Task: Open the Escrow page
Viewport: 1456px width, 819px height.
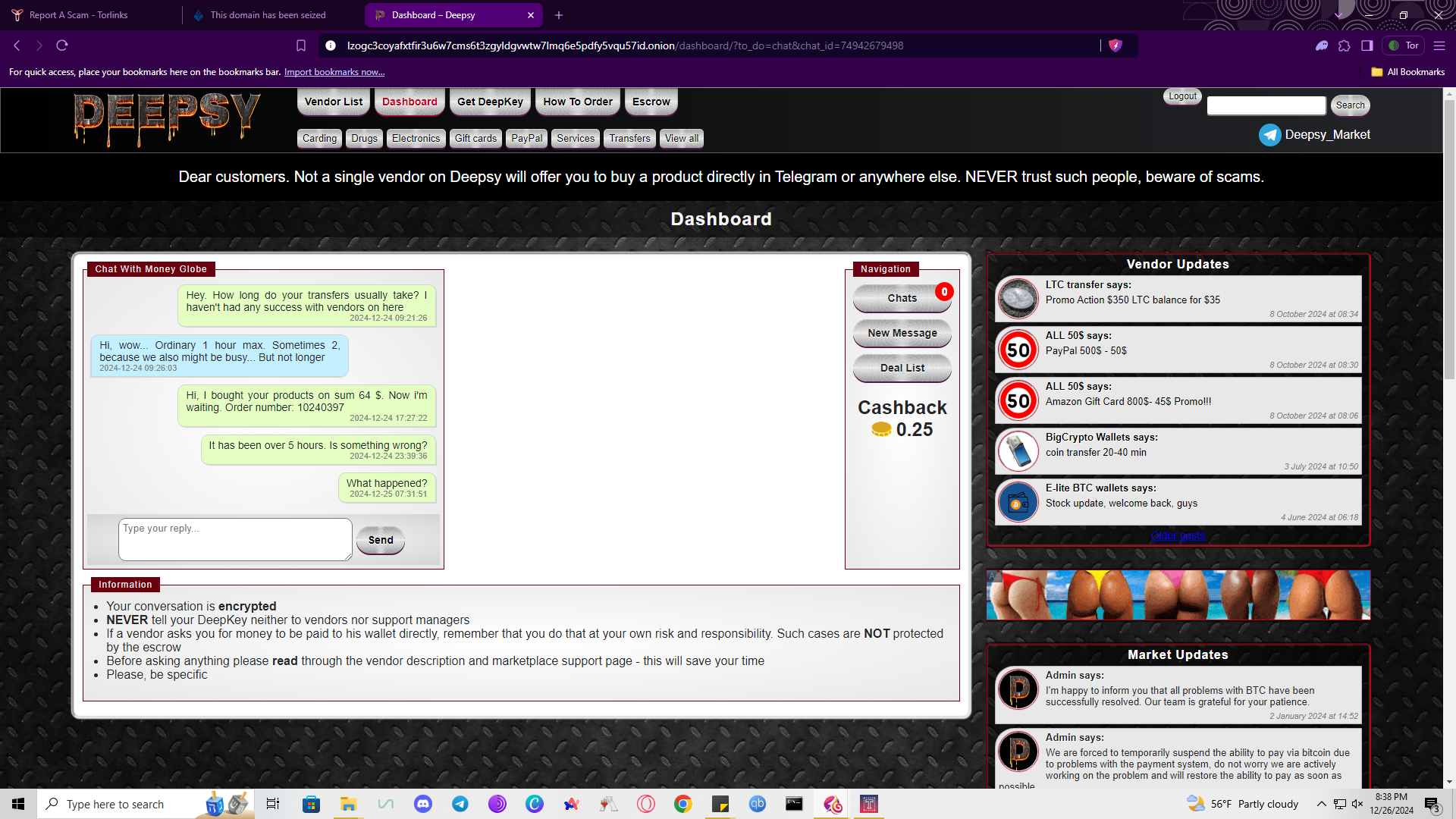Action: tap(651, 102)
